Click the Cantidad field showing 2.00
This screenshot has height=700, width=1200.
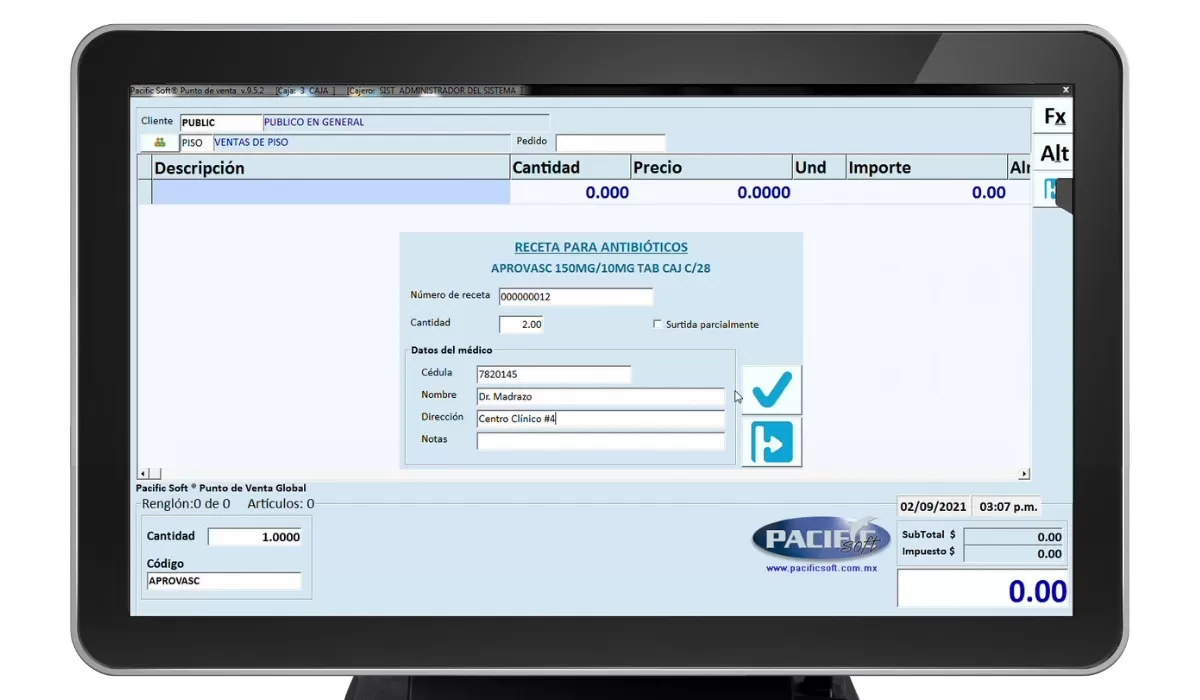(525, 323)
